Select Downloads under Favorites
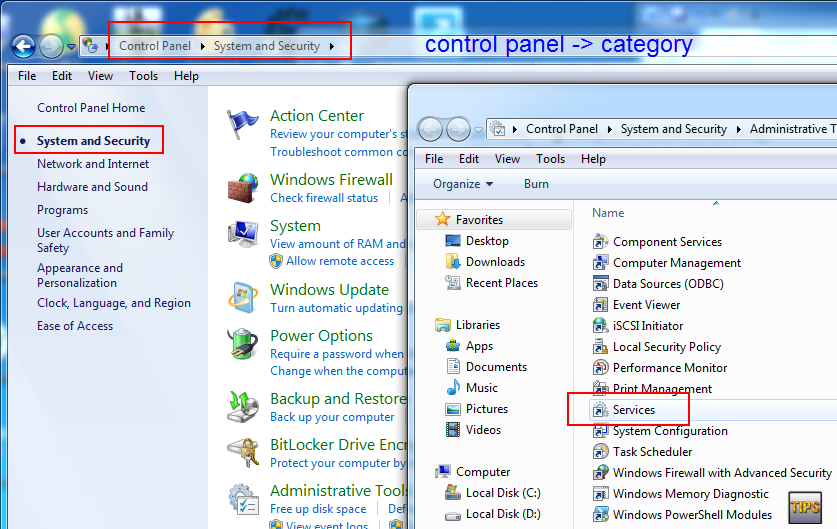 click(495, 262)
